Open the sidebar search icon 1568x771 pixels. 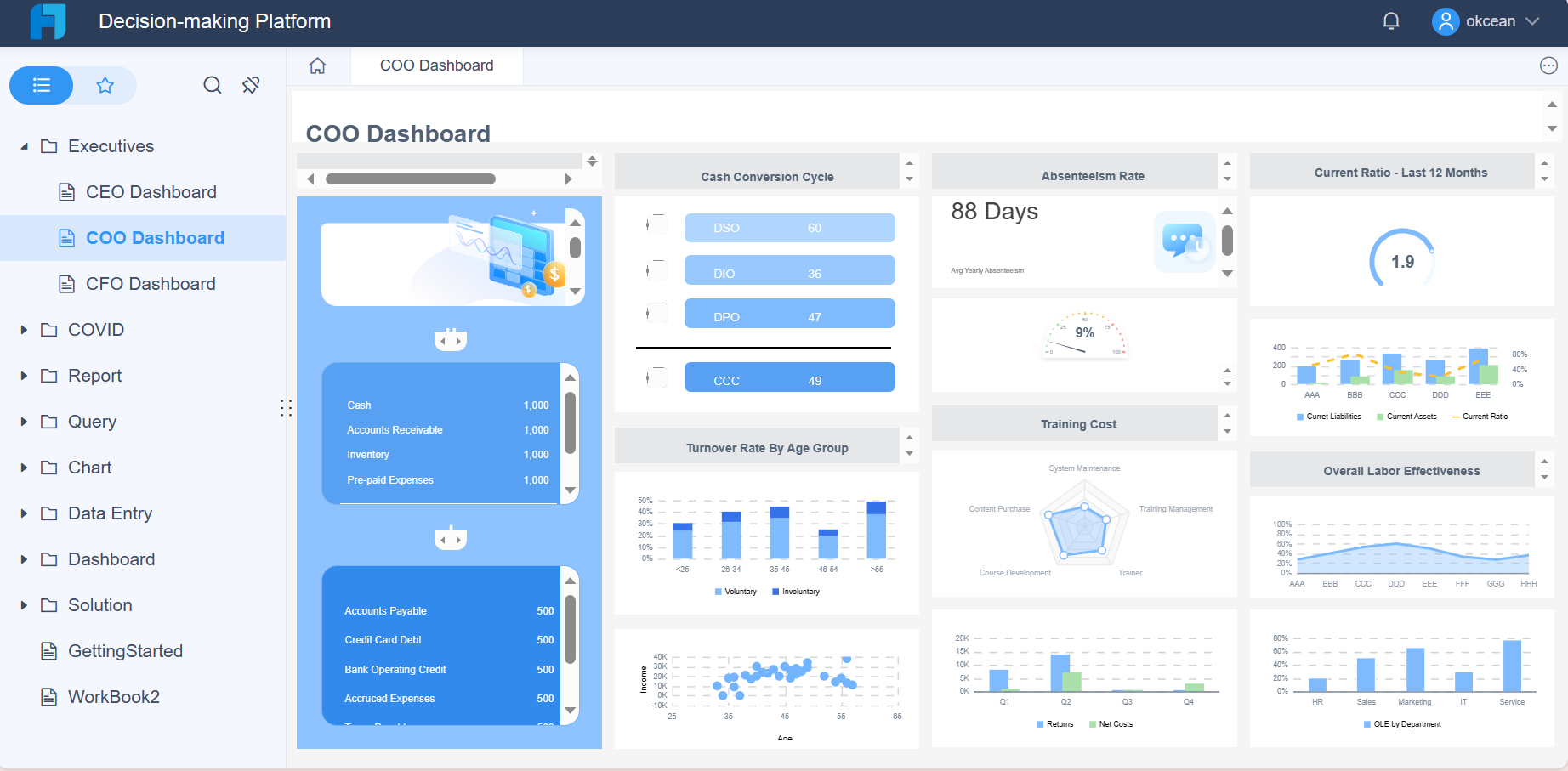click(x=213, y=85)
